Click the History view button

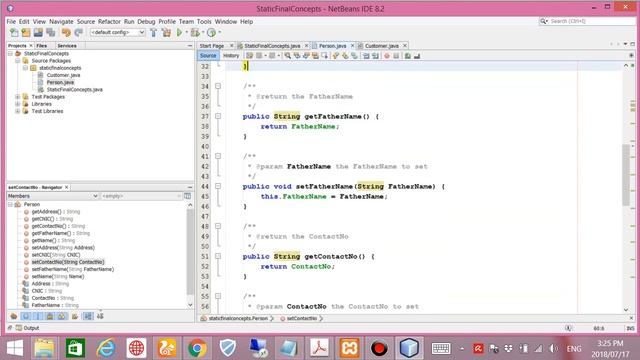click(231, 56)
